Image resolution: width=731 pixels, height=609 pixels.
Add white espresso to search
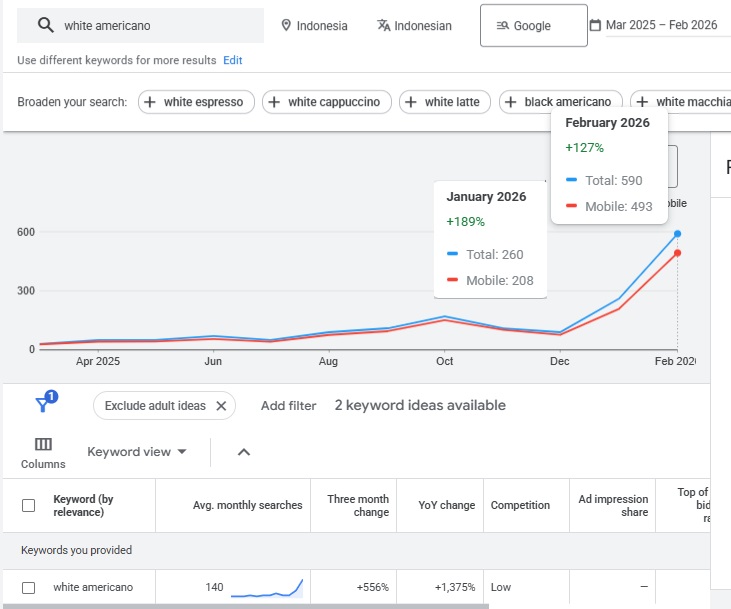coord(195,102)
